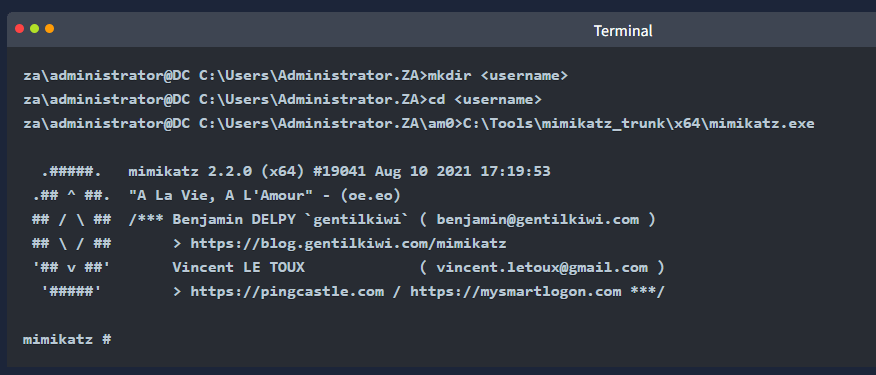The image size is (876, 375).
Task: Click the '## v ##' ASCII logo row
Action: click(72, 268)
